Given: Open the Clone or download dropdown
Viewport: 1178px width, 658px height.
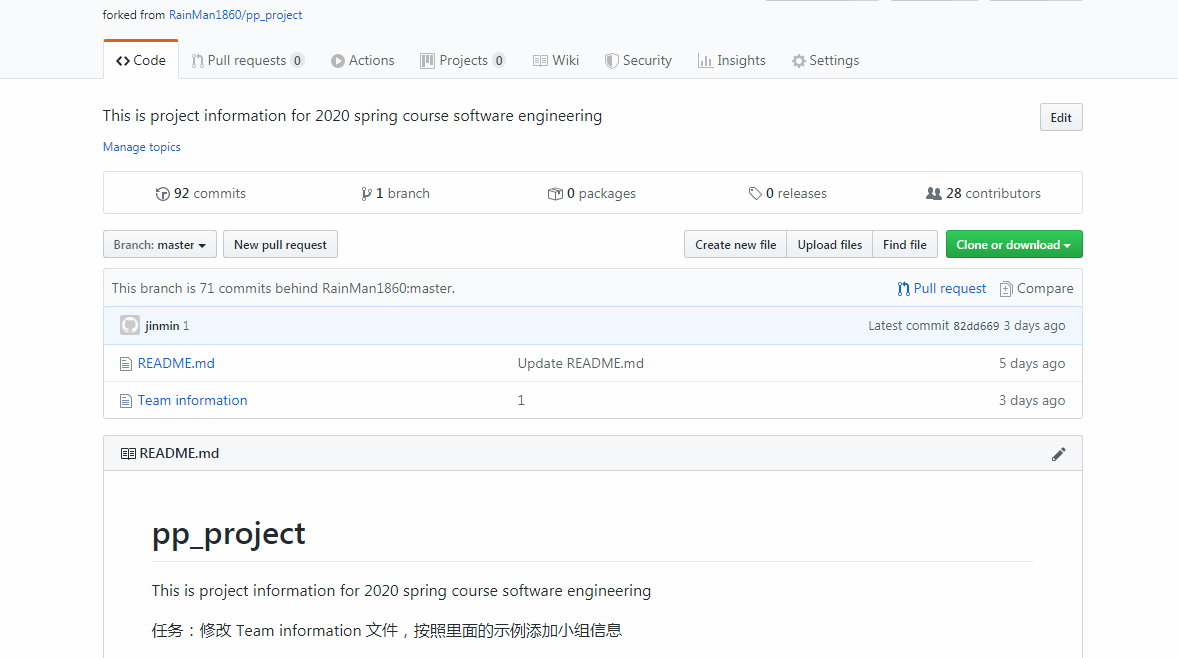Looking at the screenshot, I should coord(1013,245).
